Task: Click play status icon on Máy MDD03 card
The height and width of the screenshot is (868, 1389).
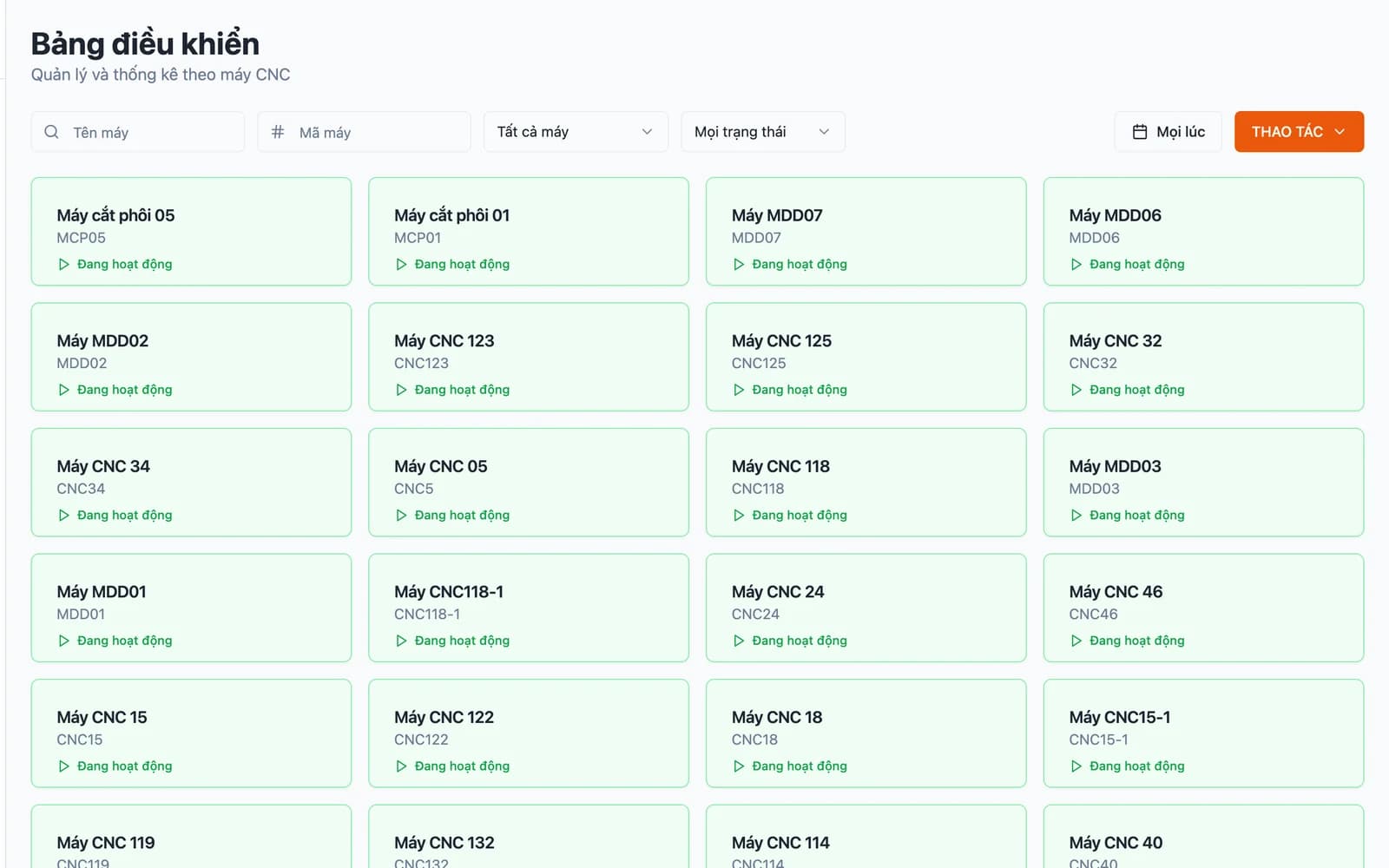Action: click(1076, 515)
